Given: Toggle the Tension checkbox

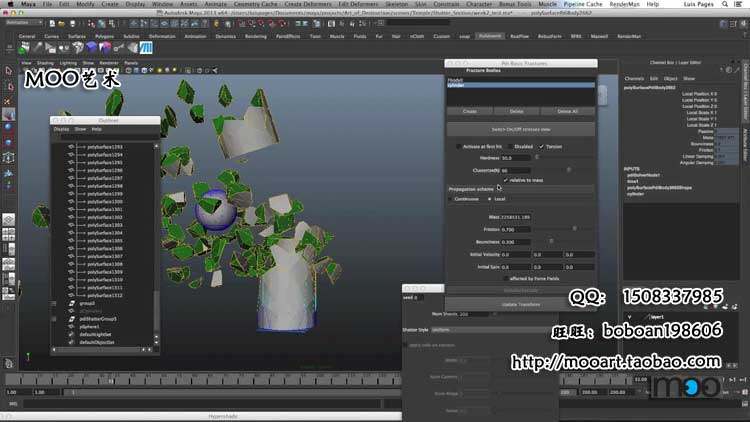Looking at the screenshot, I should (541, 146).
